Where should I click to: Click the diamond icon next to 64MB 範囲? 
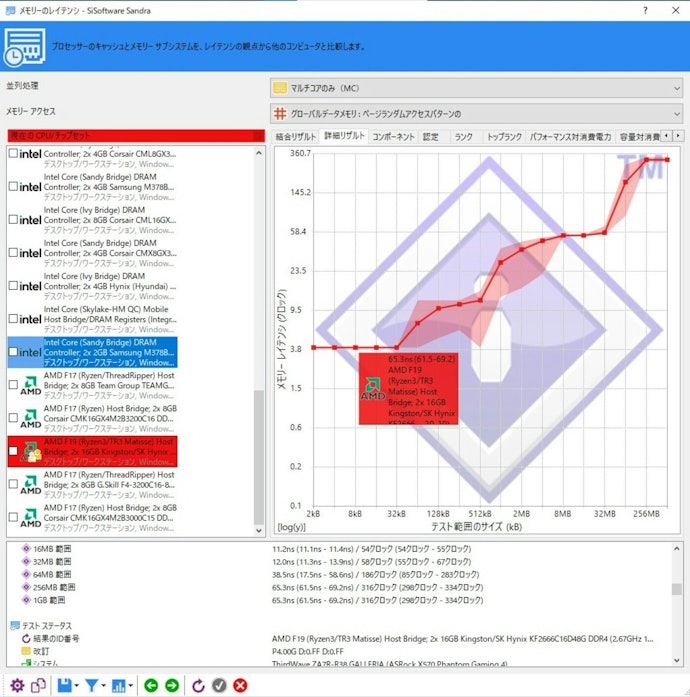coord(26,574)
